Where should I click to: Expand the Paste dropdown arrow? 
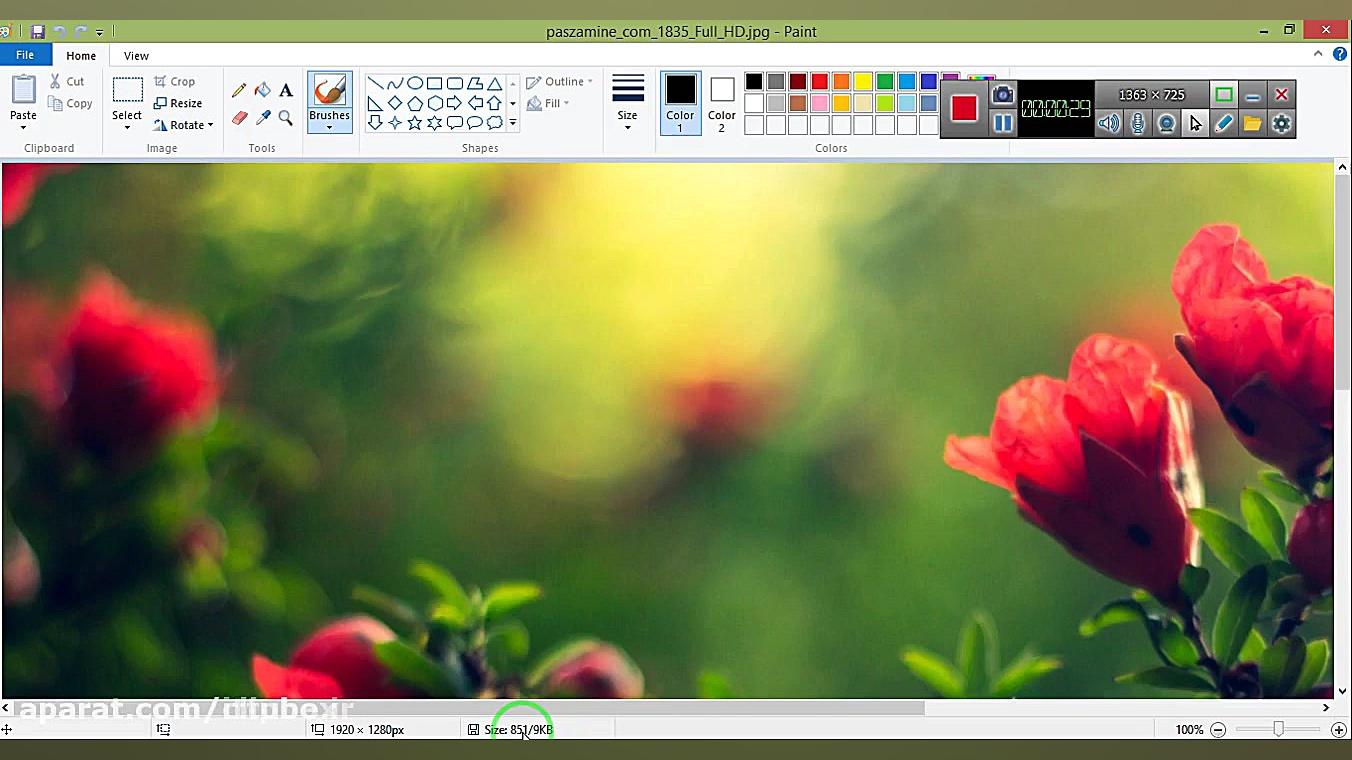(x=24, y=127)
